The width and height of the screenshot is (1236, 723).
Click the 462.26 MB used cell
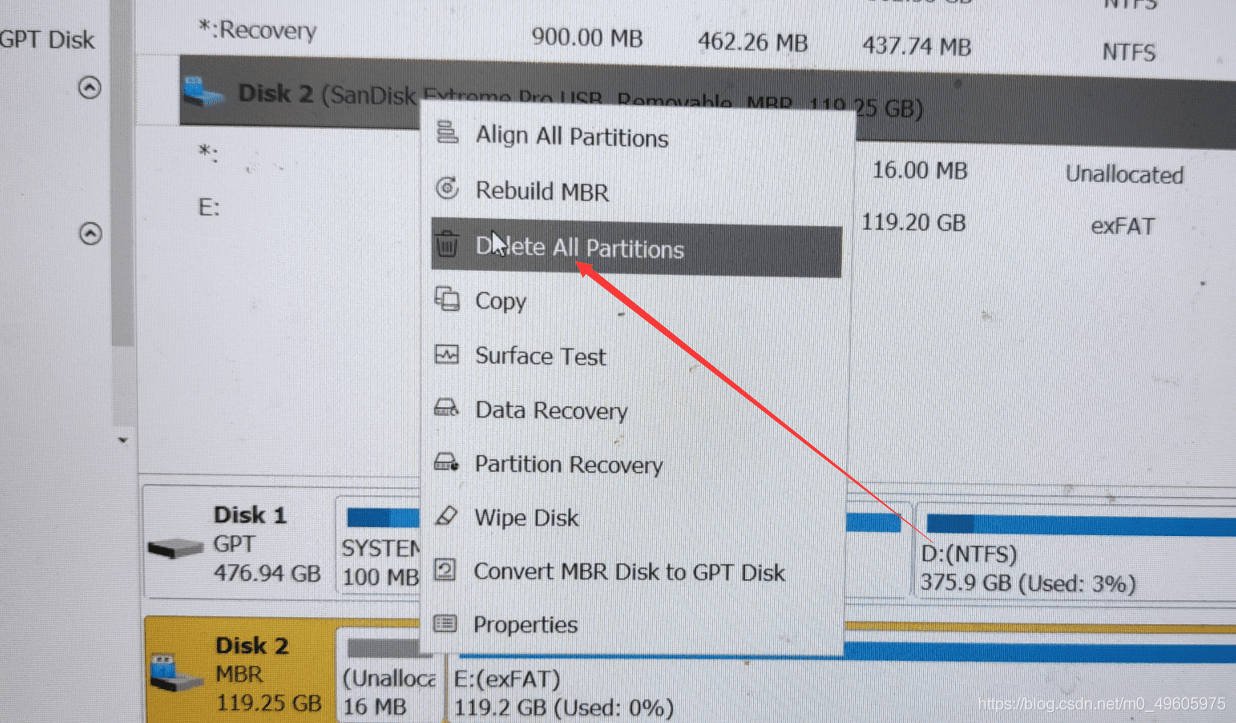pos(751,43)
